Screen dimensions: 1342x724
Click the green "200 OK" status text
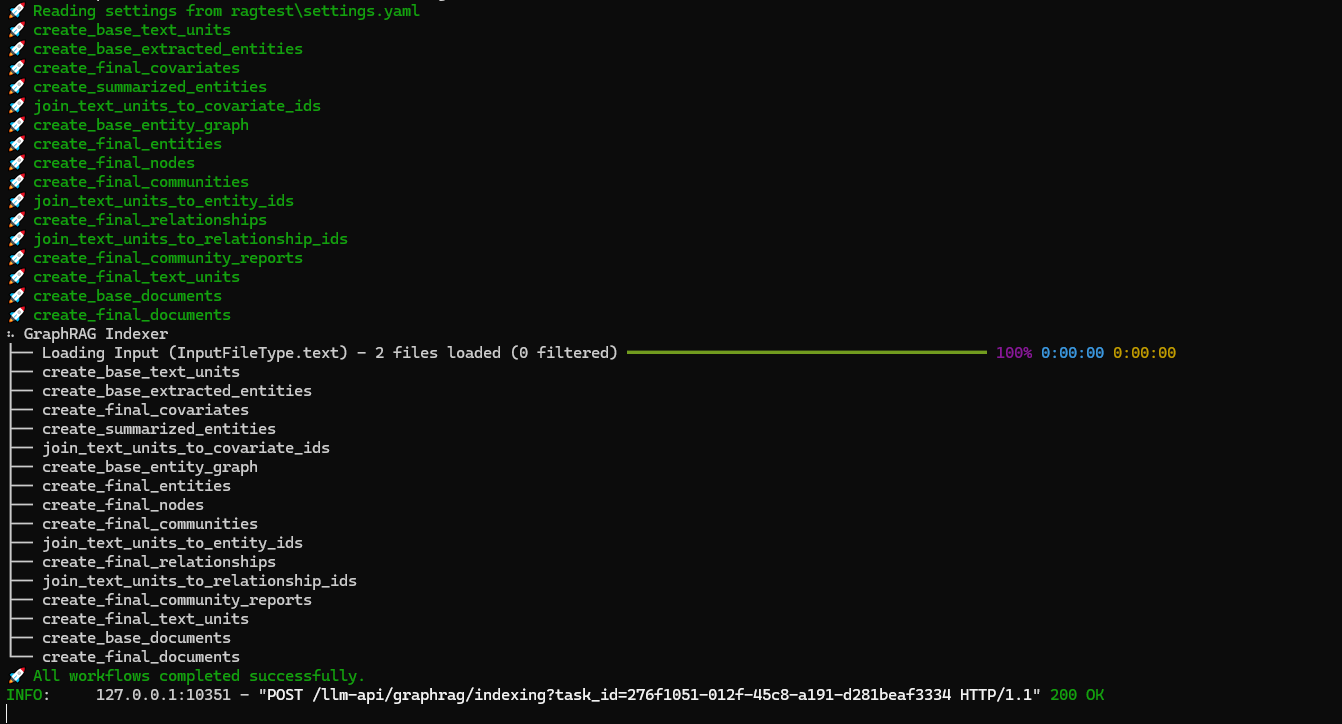click(1077, 695)
